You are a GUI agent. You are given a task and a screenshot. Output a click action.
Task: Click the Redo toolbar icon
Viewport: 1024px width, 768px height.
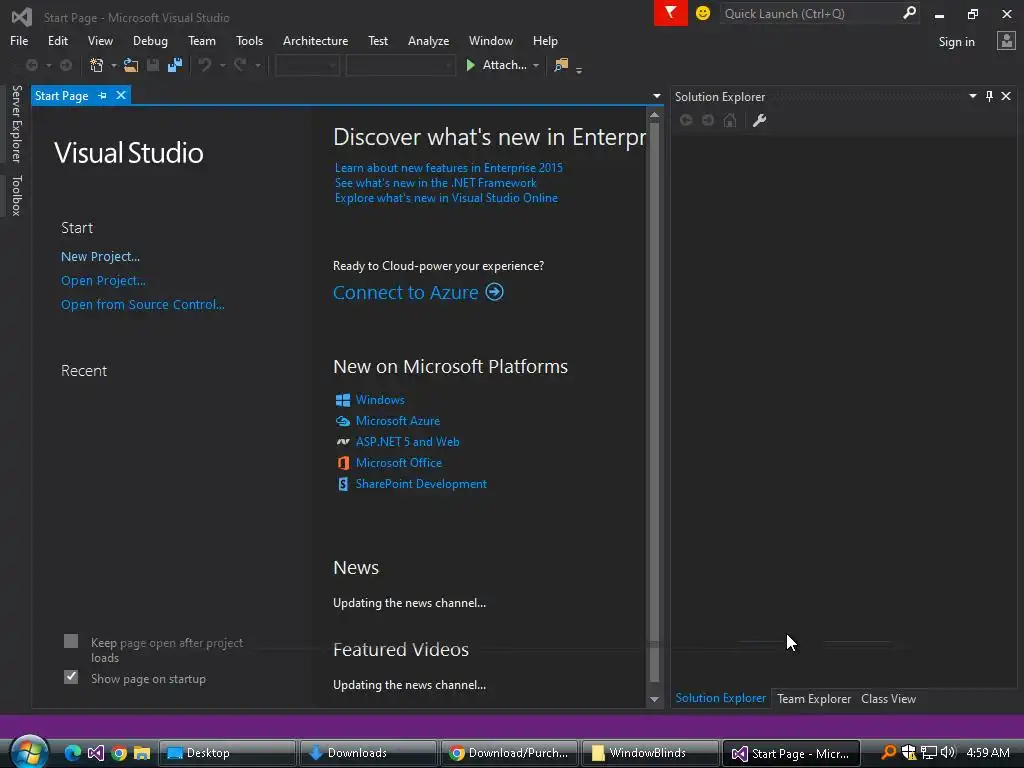point(240,65)
